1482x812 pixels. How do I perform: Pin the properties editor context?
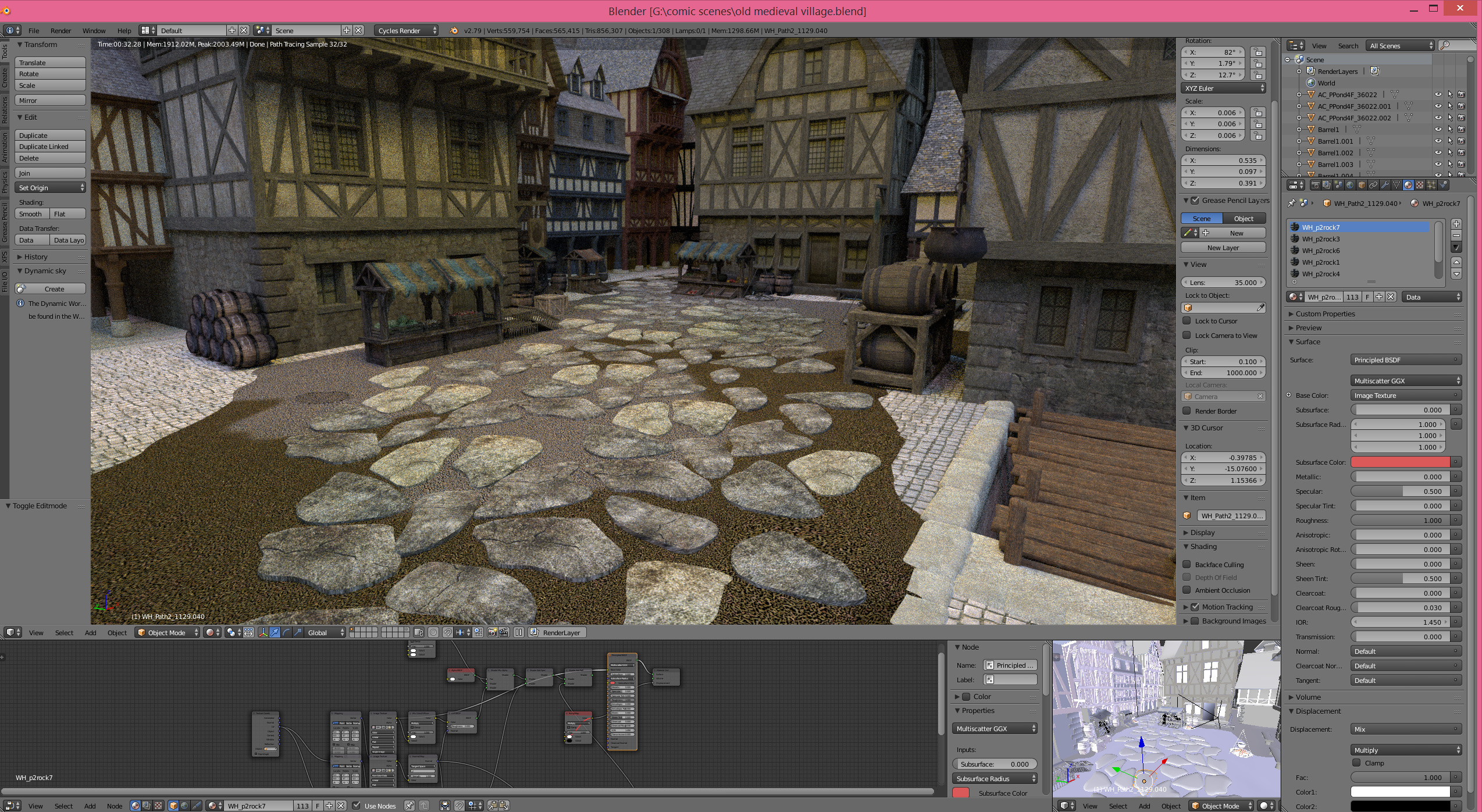[x=1291, y=203]
